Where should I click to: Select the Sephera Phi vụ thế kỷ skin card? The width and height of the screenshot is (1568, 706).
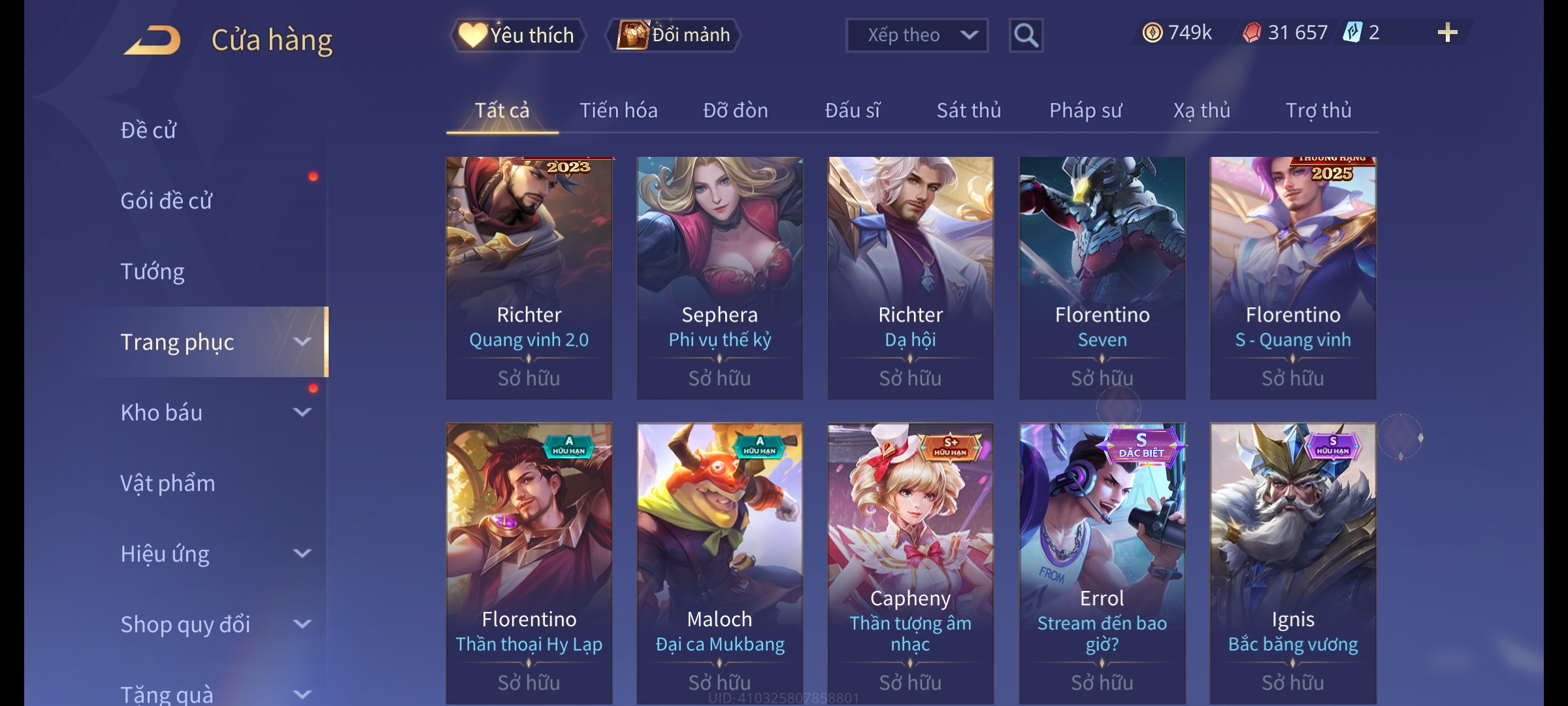pyautogui.click(x=720, y=278)
